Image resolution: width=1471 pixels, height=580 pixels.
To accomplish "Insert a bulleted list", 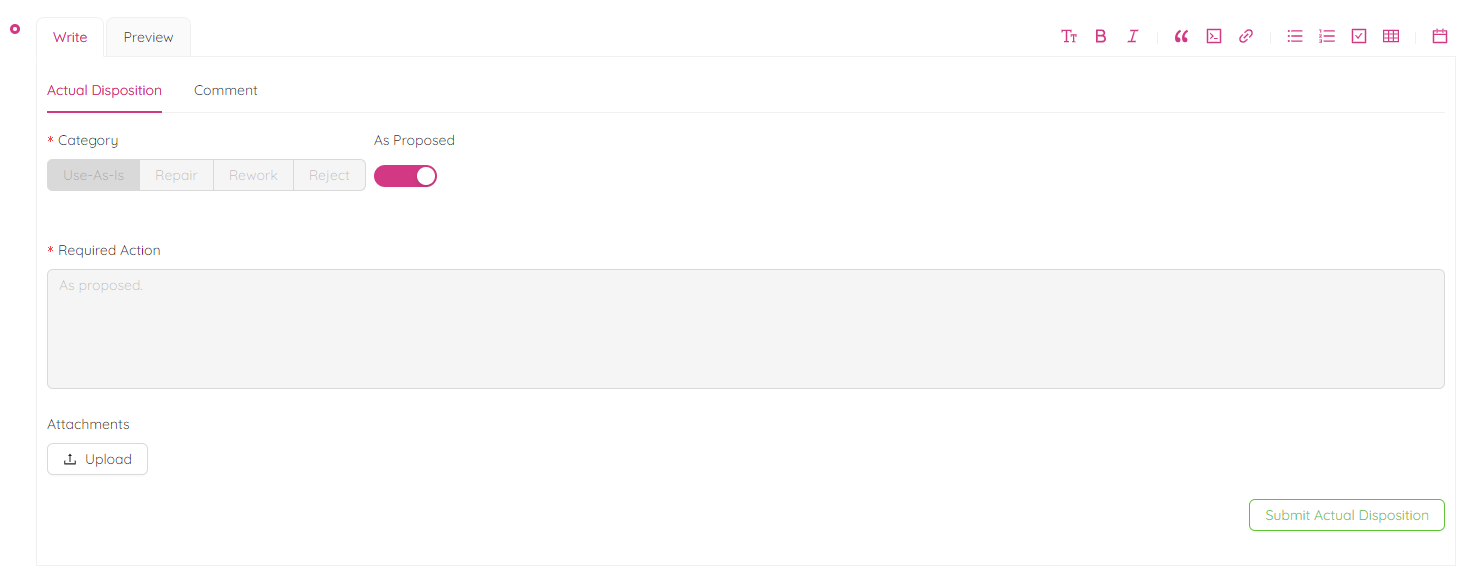I will 1295,37.
